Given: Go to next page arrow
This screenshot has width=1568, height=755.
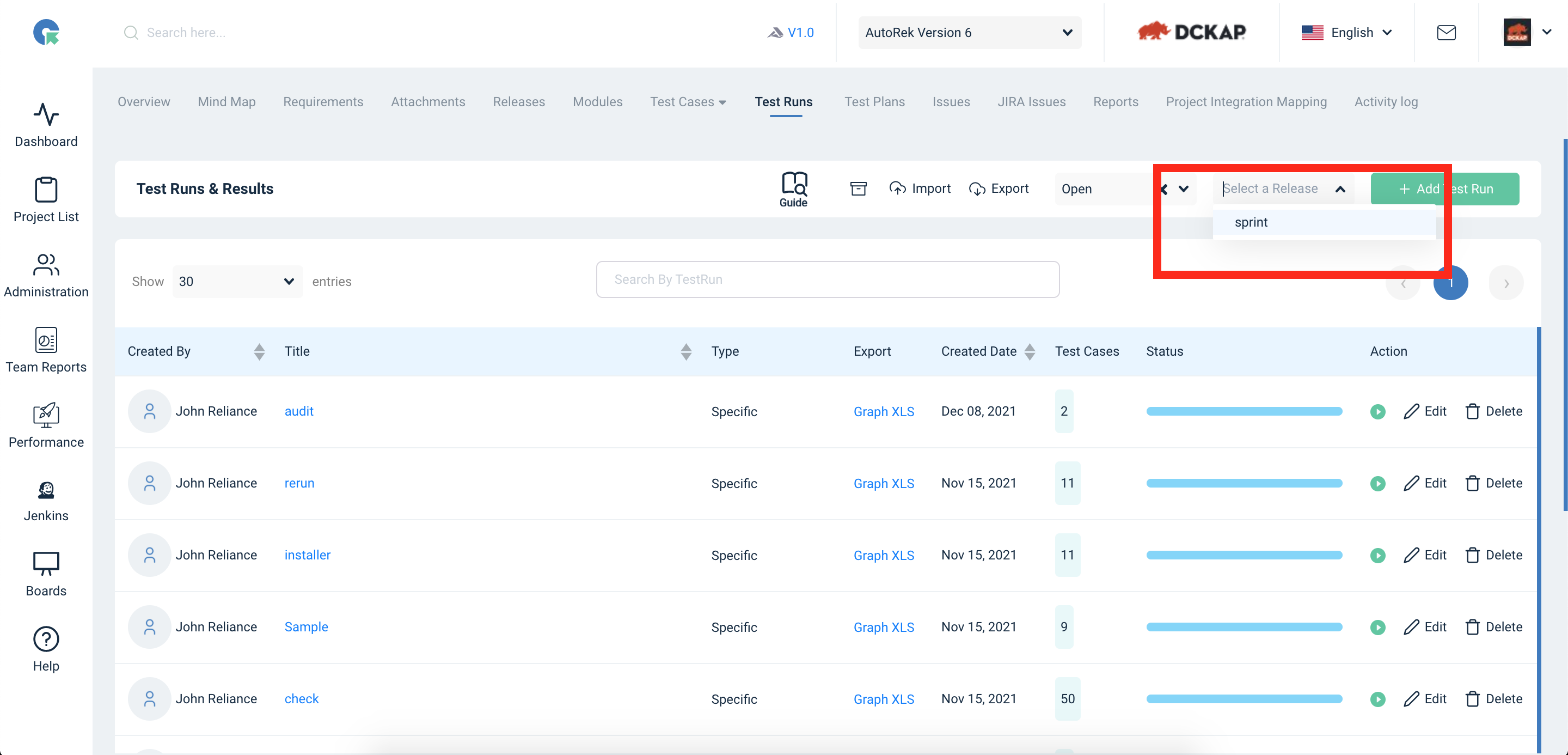Looking at the screenshot, I should 1506,283.
